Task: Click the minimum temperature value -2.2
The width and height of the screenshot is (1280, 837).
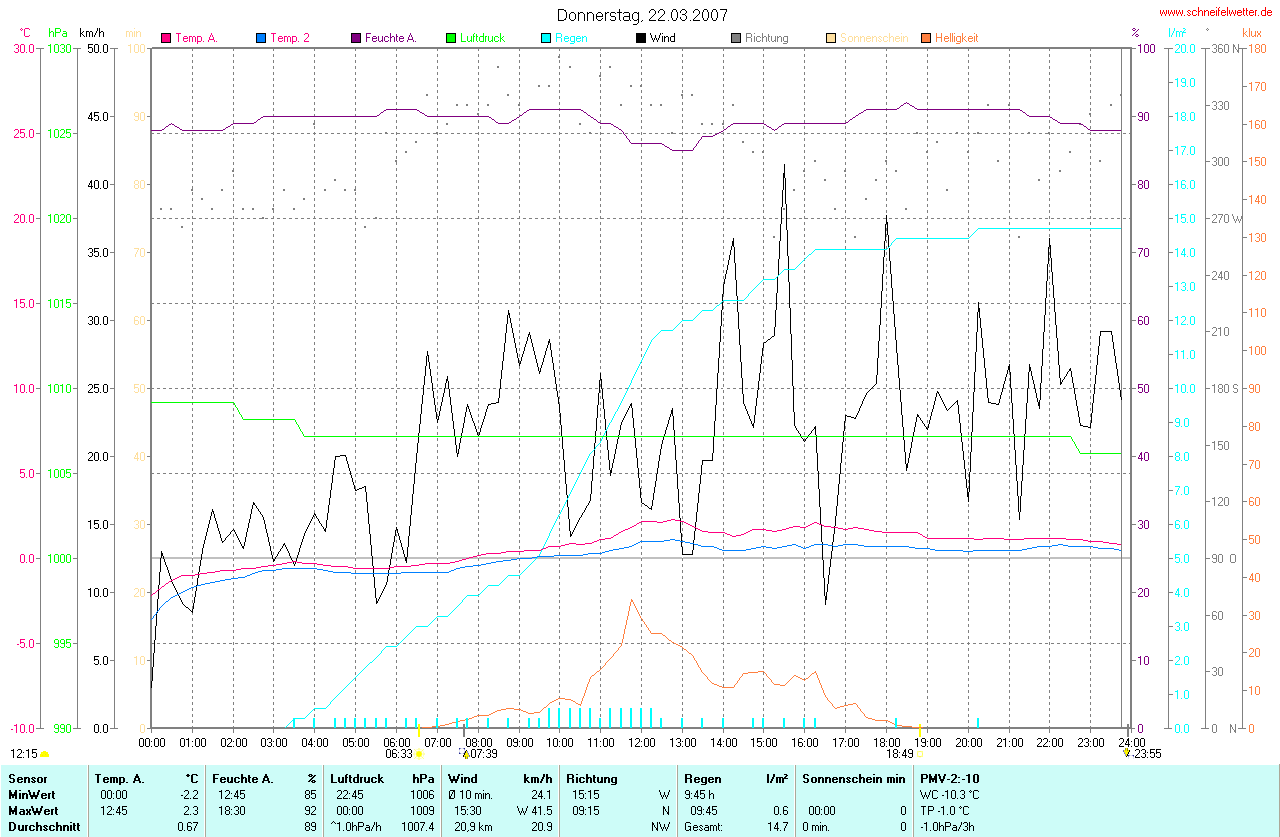Action: 189,794
